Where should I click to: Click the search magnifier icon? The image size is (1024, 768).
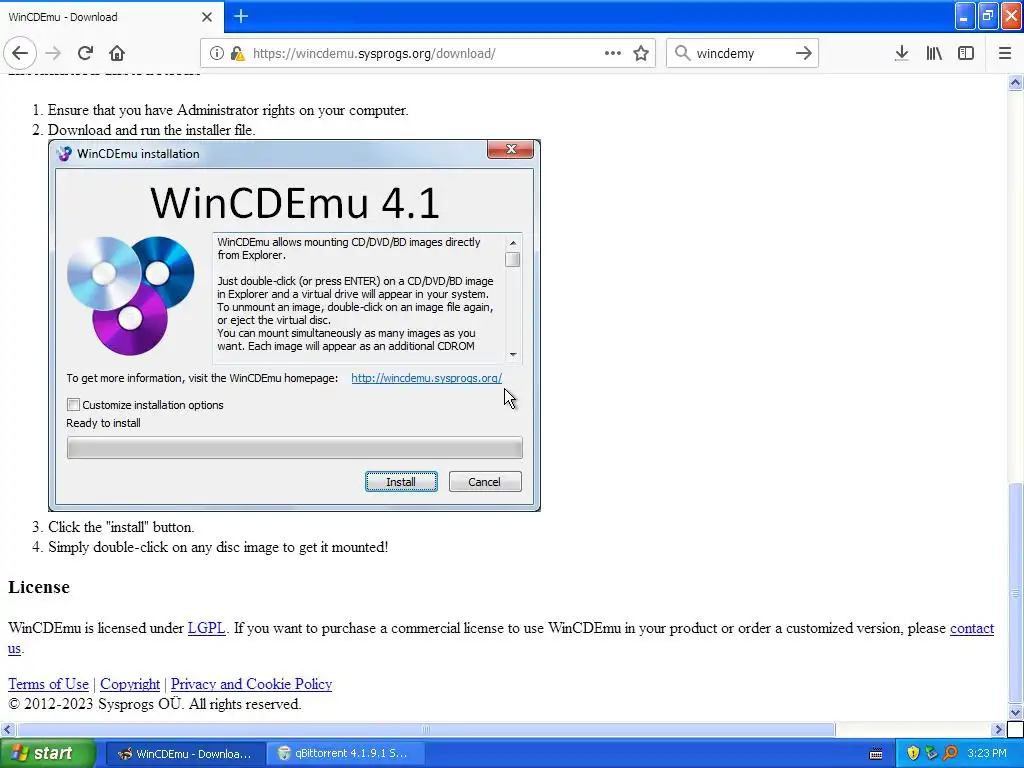click(682, 53)
